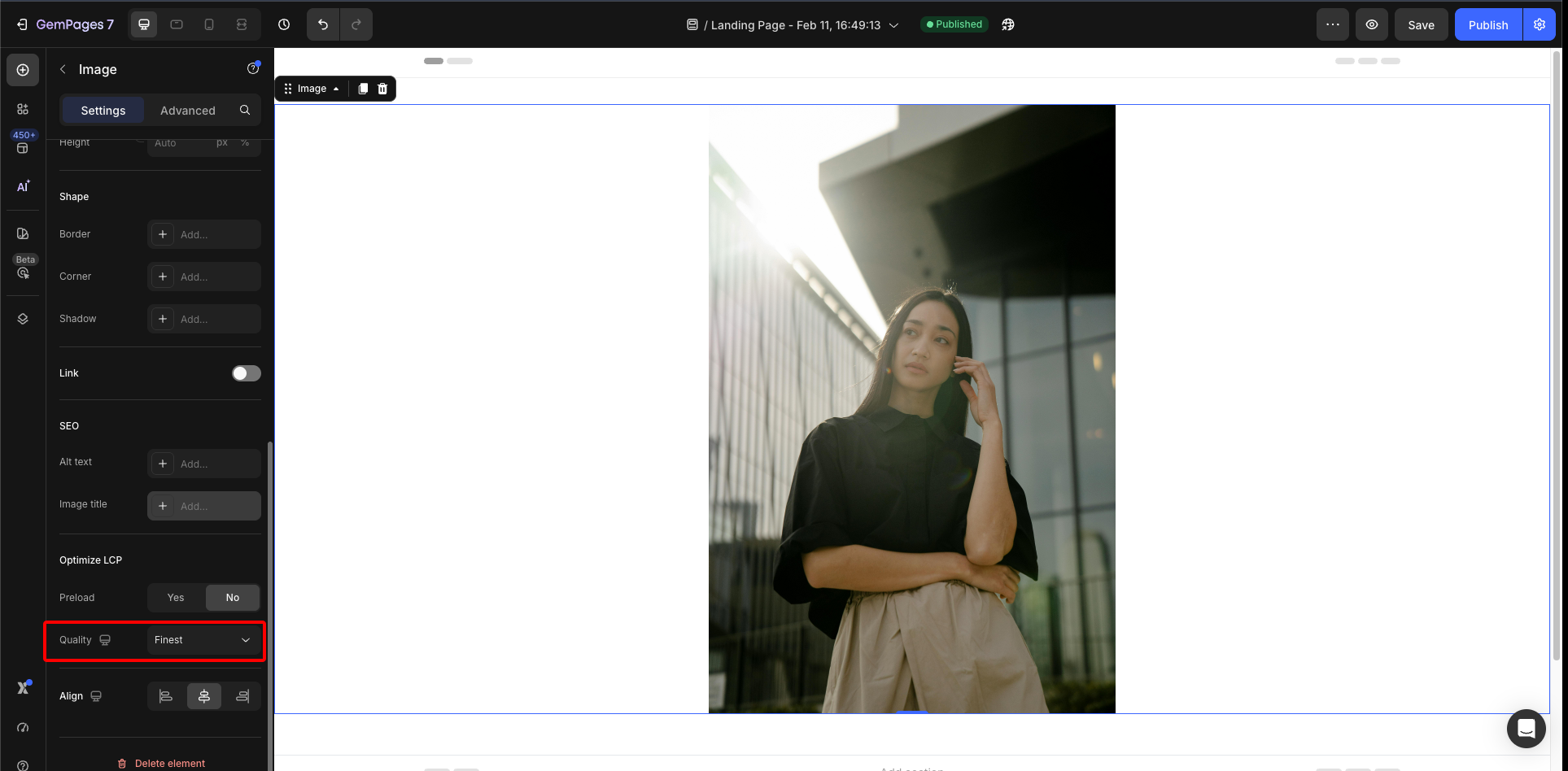The height and width of the screenshot is (771, 1568).
Task: Add a Shadow to the image
Action: click(204, 319)
